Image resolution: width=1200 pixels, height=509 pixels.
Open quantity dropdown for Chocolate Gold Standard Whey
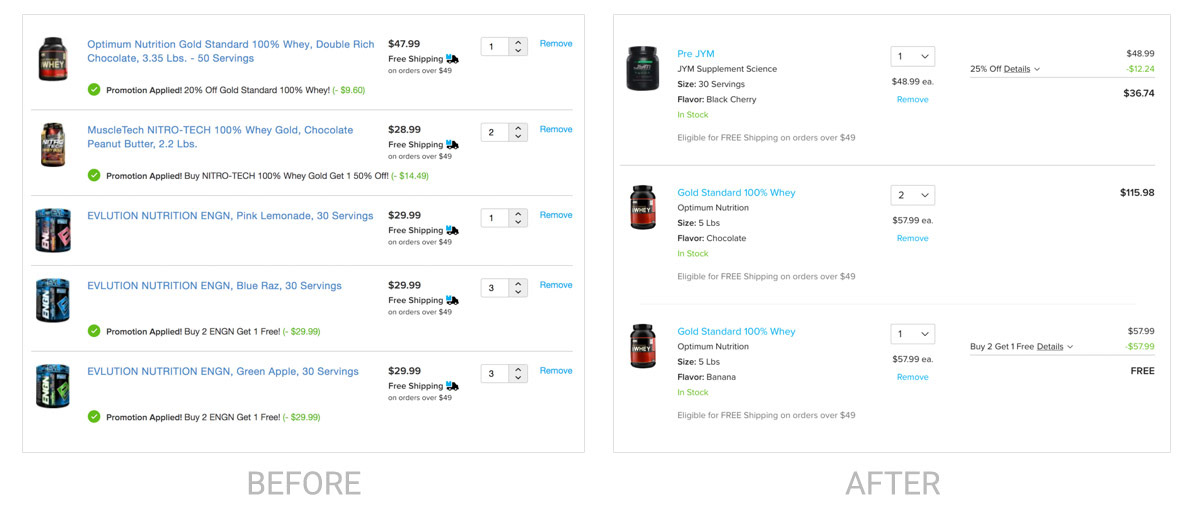coord(913,196)
